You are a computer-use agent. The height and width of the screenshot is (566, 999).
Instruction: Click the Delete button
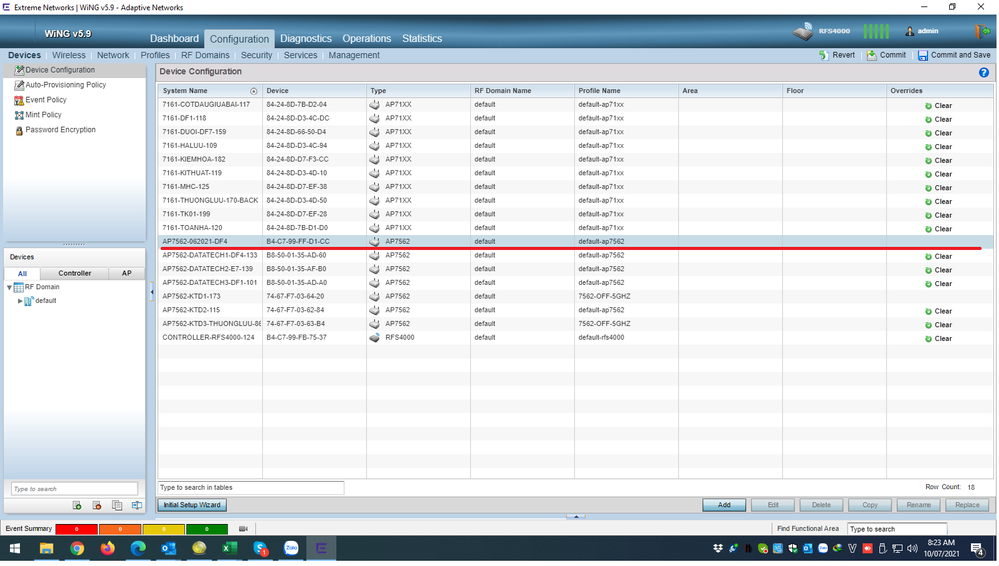coord(821,505)
